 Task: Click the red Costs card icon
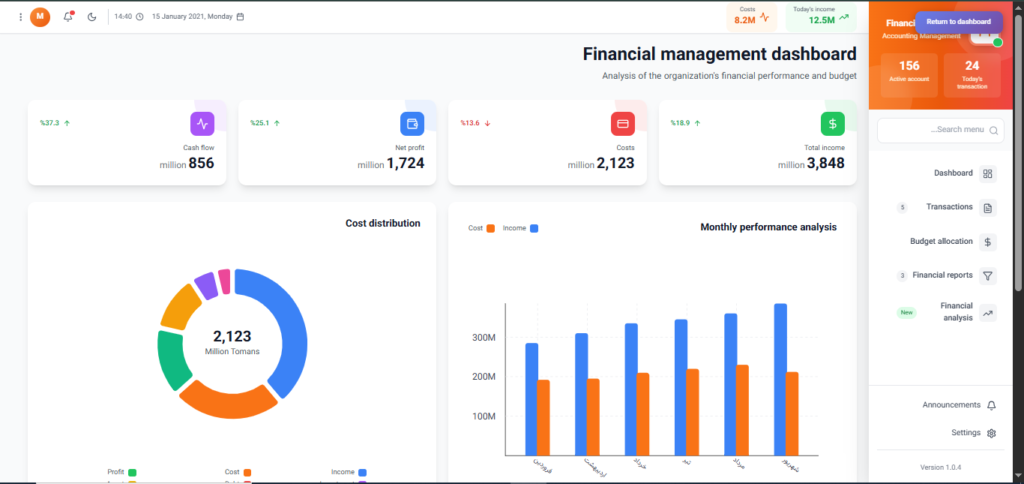click(x=622, y=124)
